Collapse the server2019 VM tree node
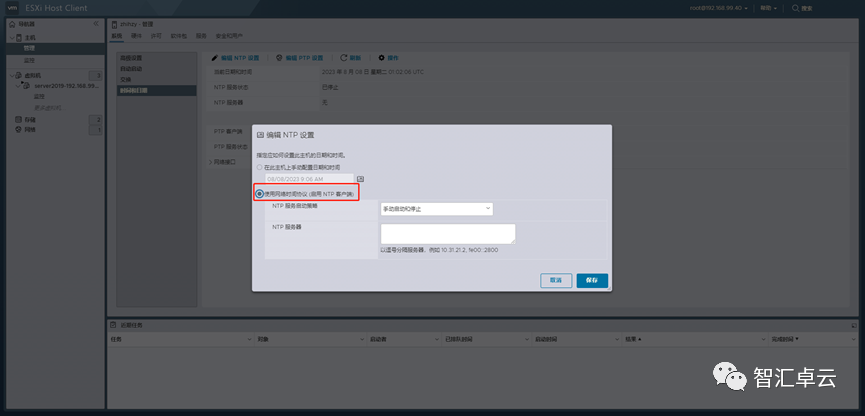This screenshot has width=865, height=416. (x=18, y=86)
